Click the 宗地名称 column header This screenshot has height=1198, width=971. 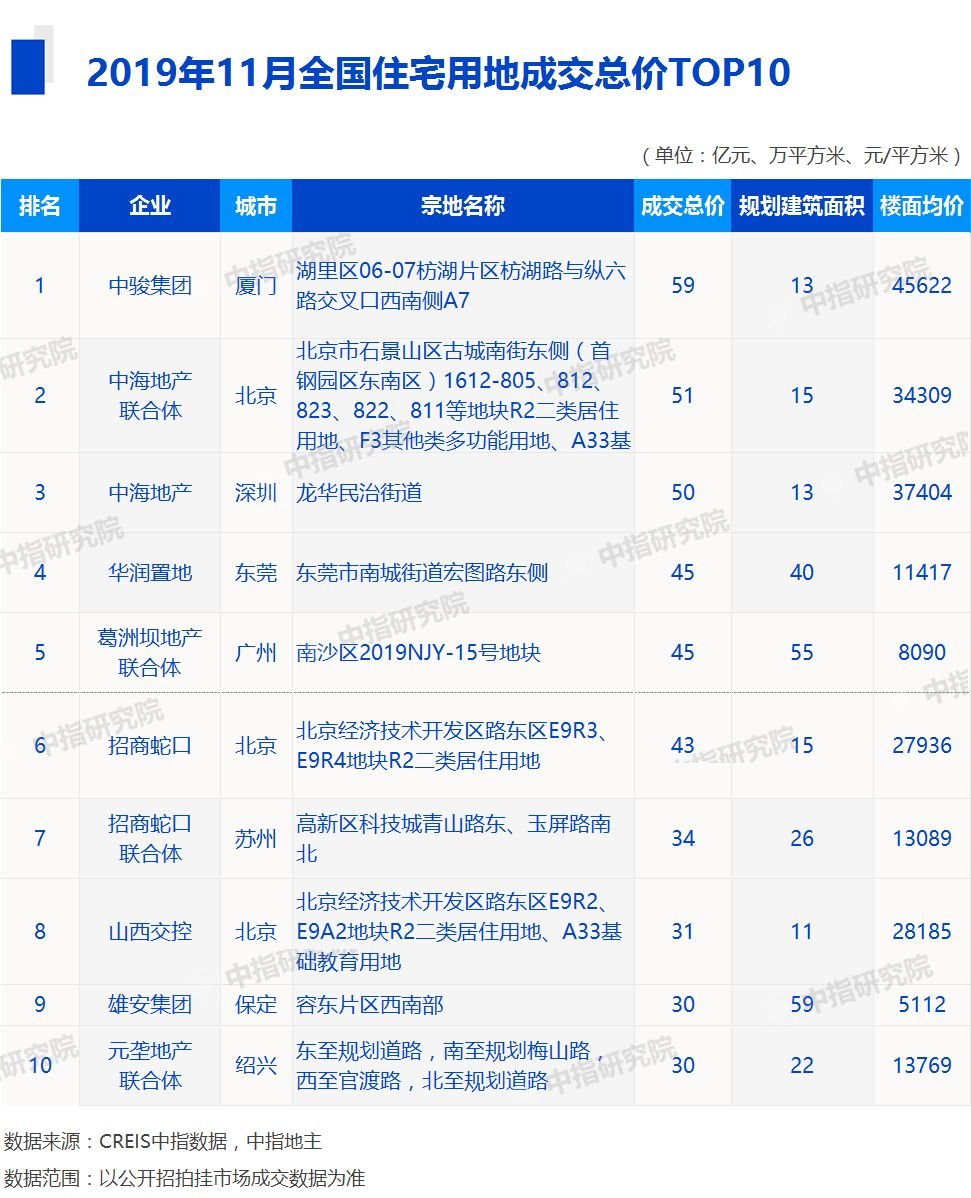pos(463,206)
